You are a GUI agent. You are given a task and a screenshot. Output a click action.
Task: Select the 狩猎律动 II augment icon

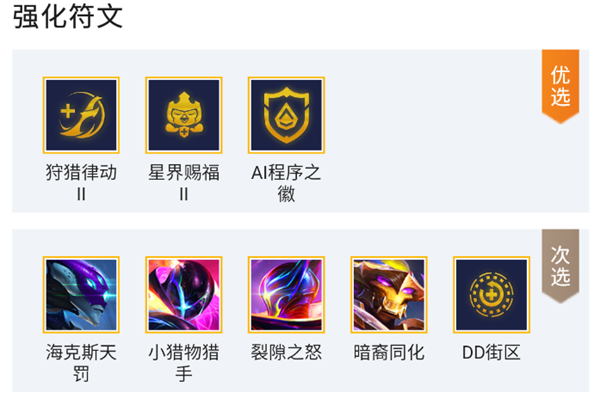coord(81,115)
